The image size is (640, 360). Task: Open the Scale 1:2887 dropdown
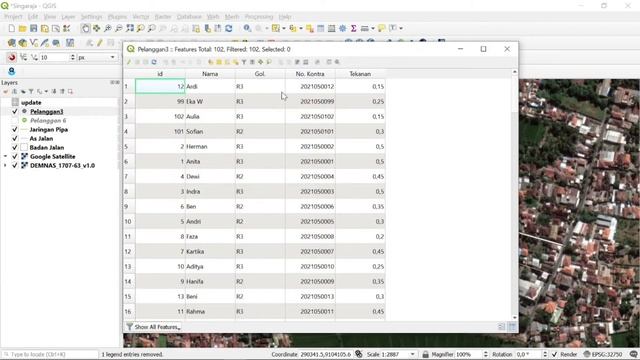412,354
